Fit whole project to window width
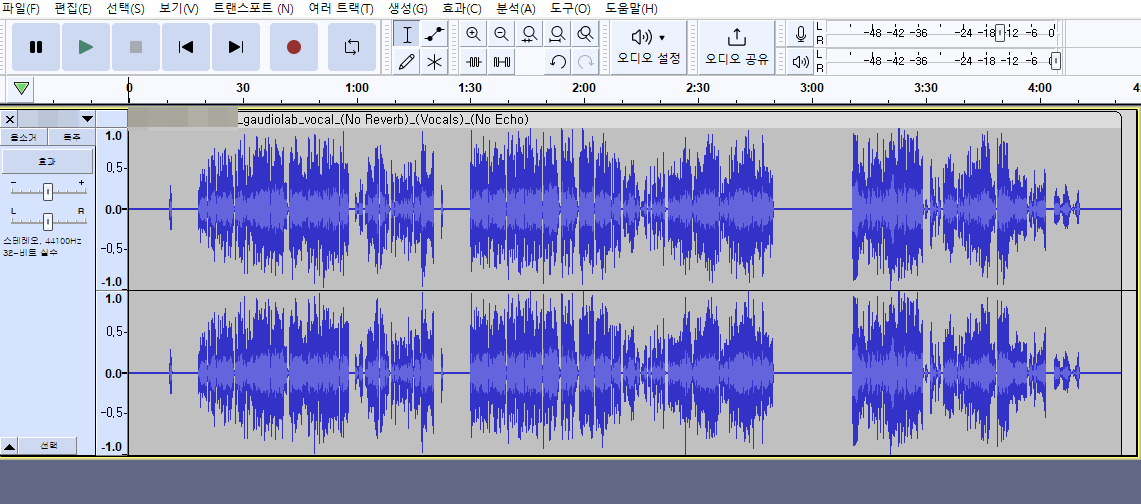This screenshot has width=1141, height=504. point(557,34)
